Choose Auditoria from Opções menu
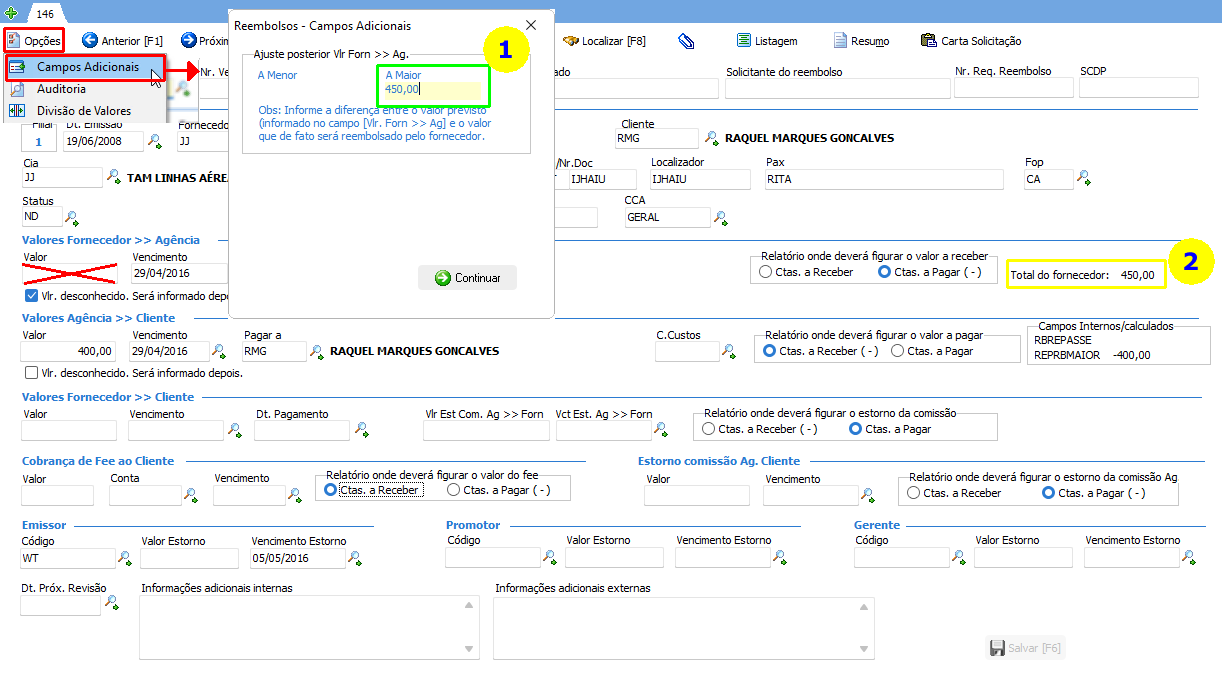Image resolution: width=1222 pixels, height=676 pixels. [x=61, y=89]
